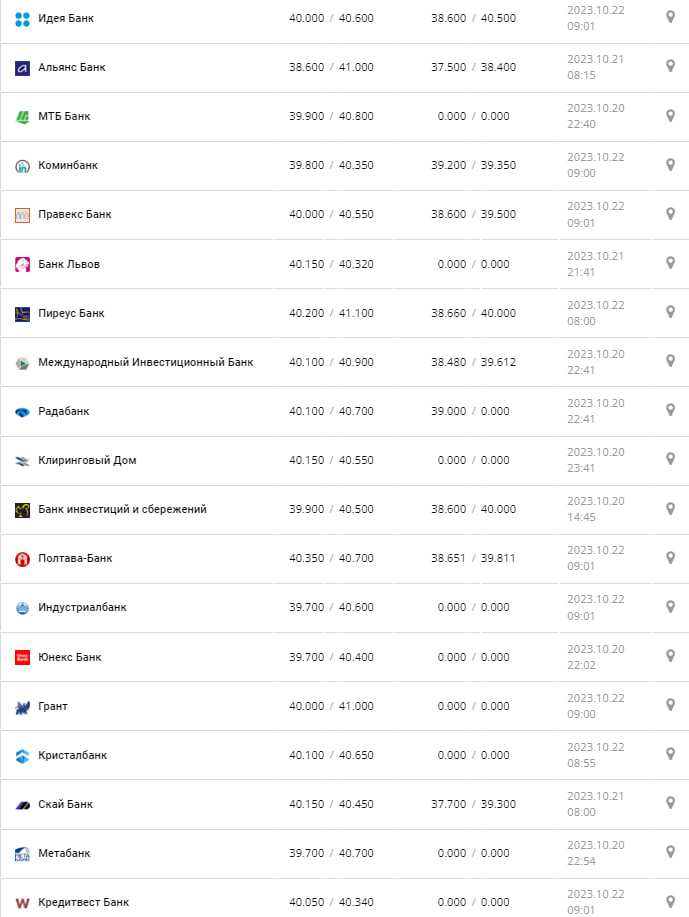Image resolution: width=689 pixels, height=917 pixels.
Task: Click location marker for Радабанк row
Action: 671,410
